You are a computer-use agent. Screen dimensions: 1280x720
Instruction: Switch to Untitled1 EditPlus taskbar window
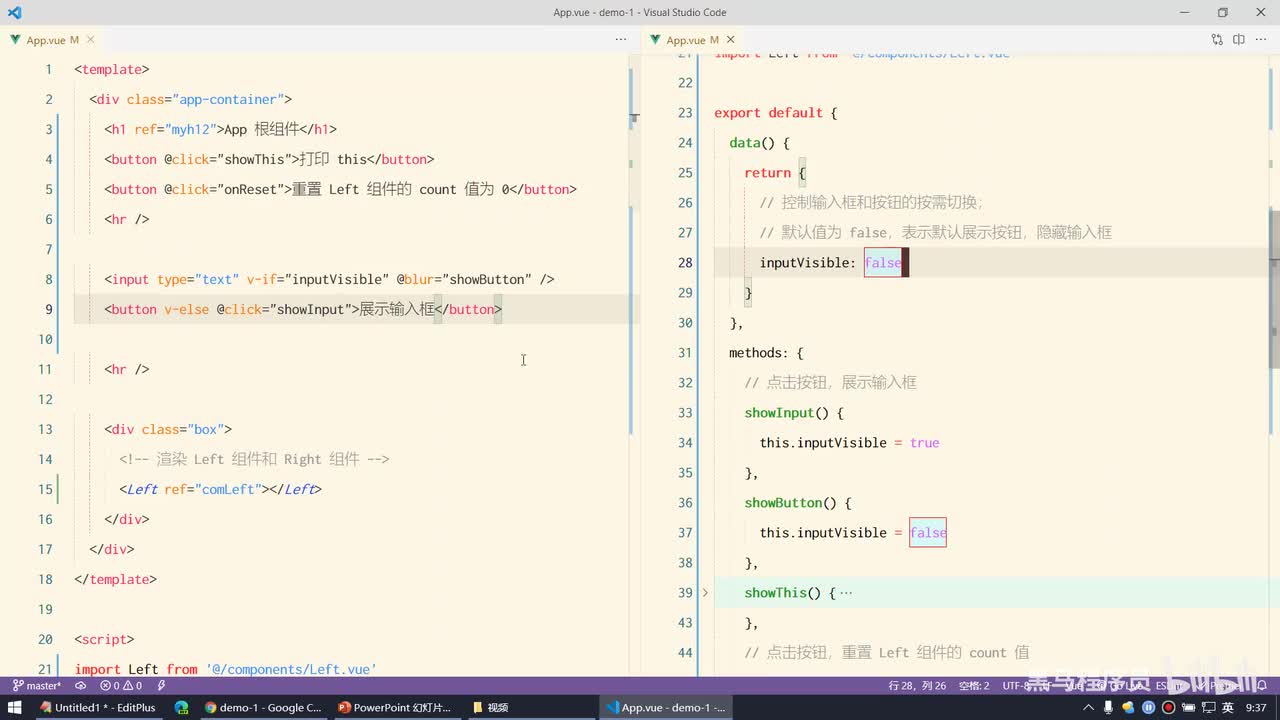(97, 707)
